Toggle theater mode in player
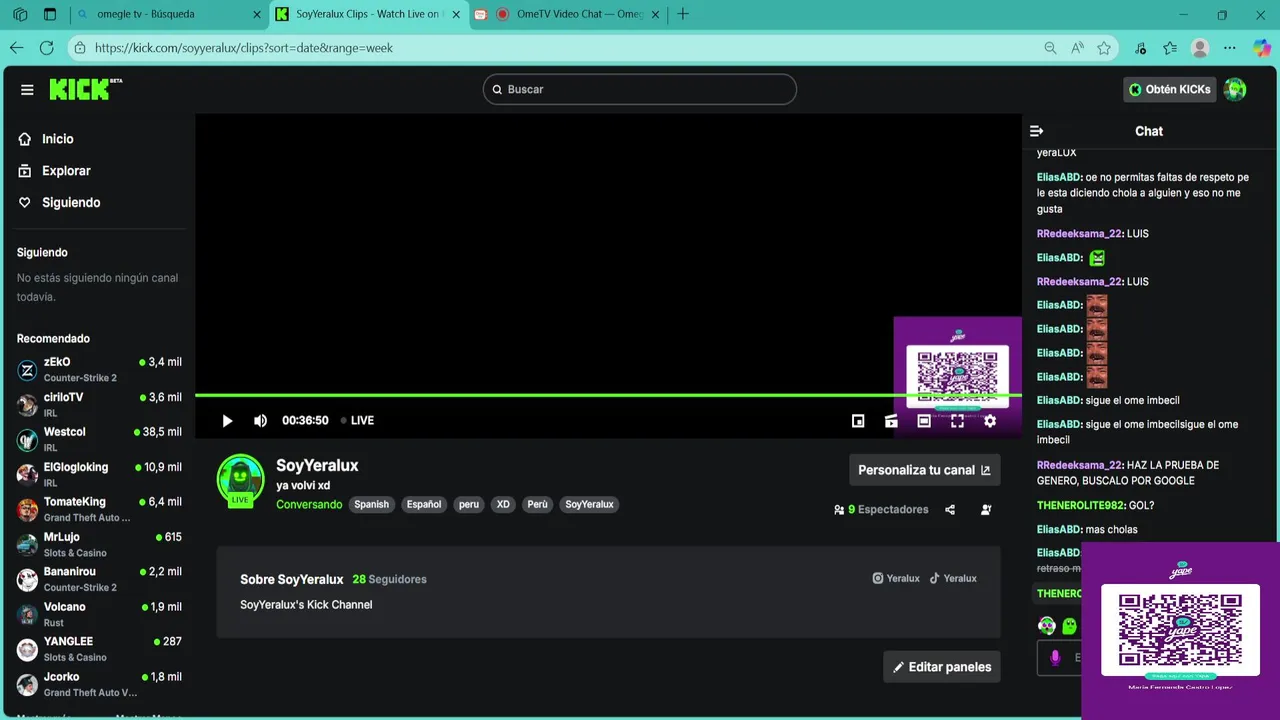Screen dimensions: 1280x720 [x=924, y=421]
